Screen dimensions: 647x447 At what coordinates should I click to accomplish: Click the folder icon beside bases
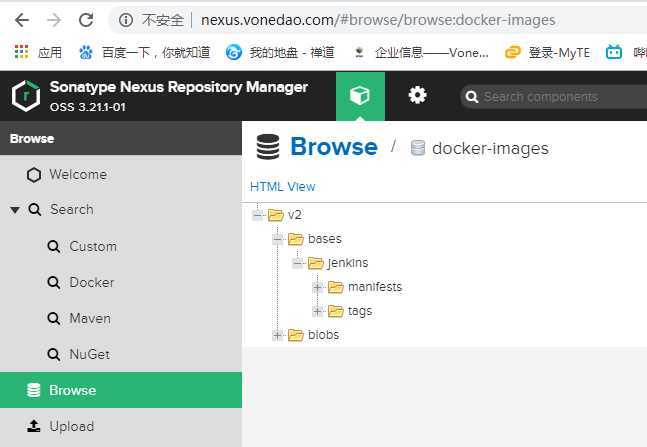coord(295,239)
